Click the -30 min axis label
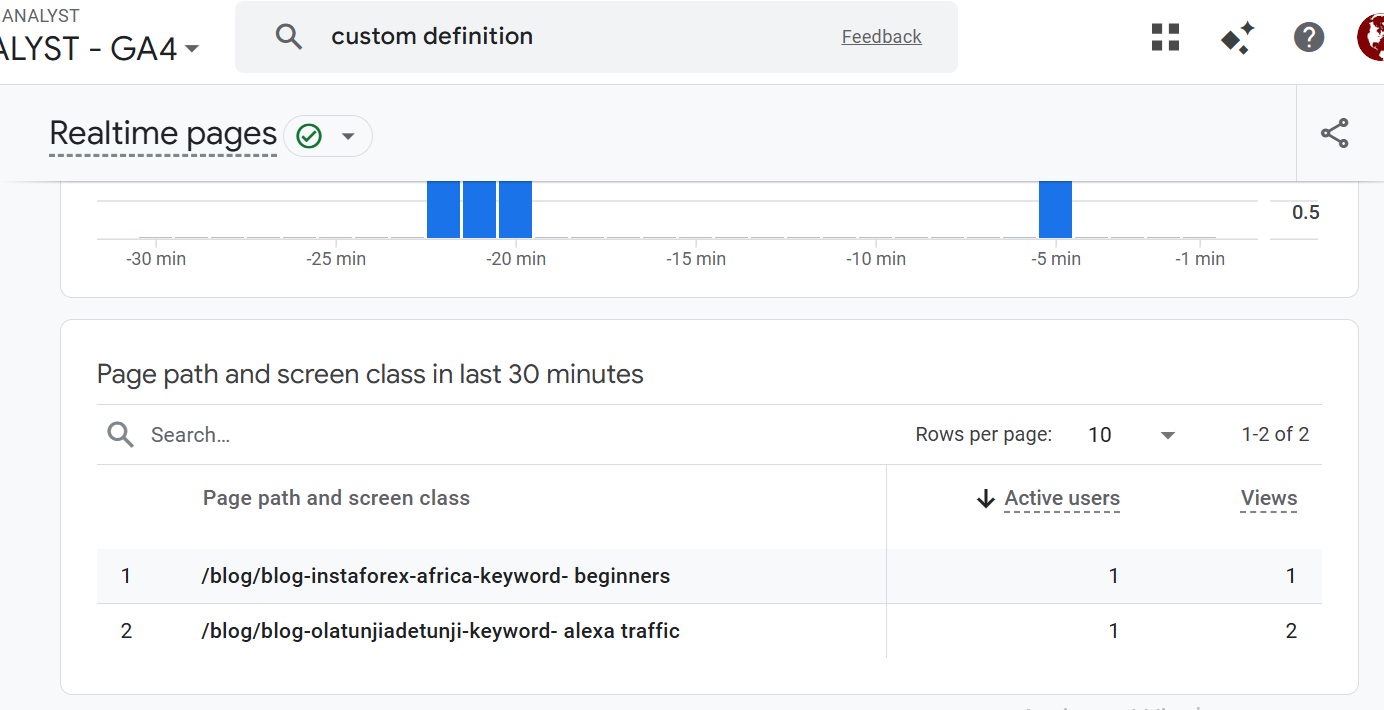 coord(156,259)
